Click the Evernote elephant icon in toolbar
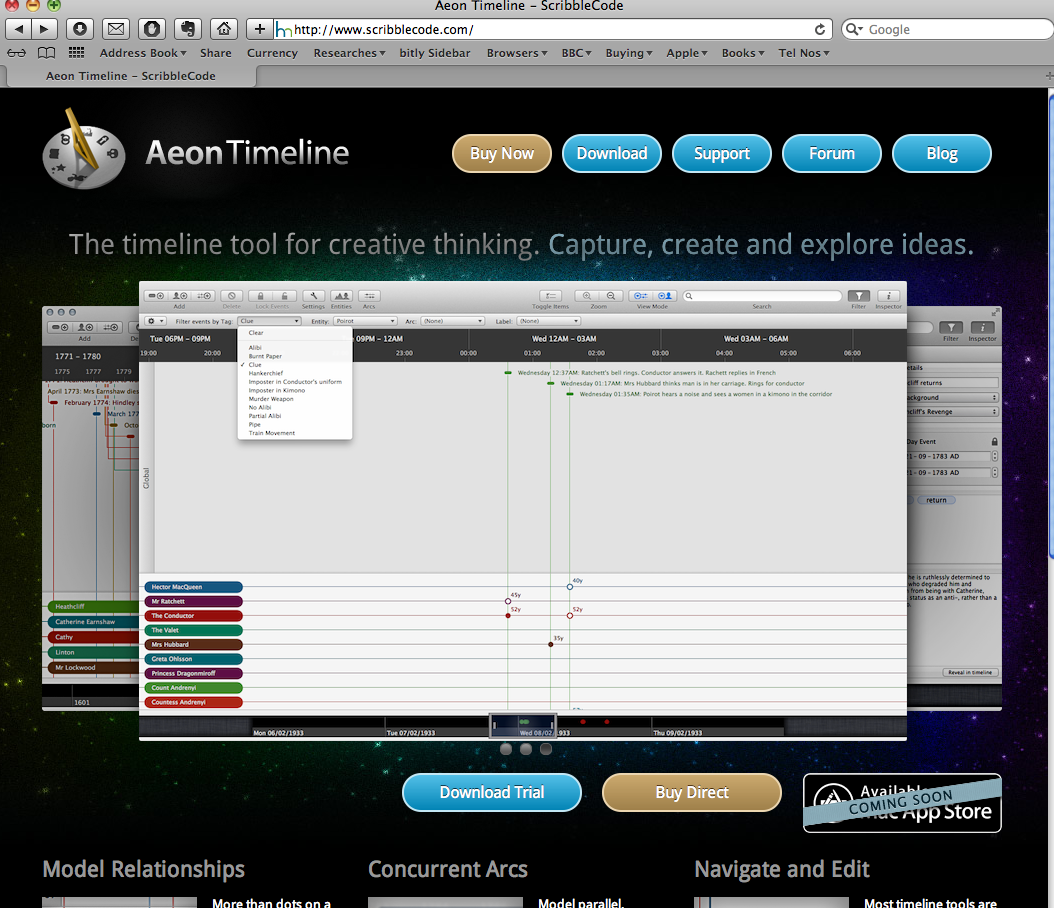The height and width of the screenshot is (908, 1054). pos(187,29)
